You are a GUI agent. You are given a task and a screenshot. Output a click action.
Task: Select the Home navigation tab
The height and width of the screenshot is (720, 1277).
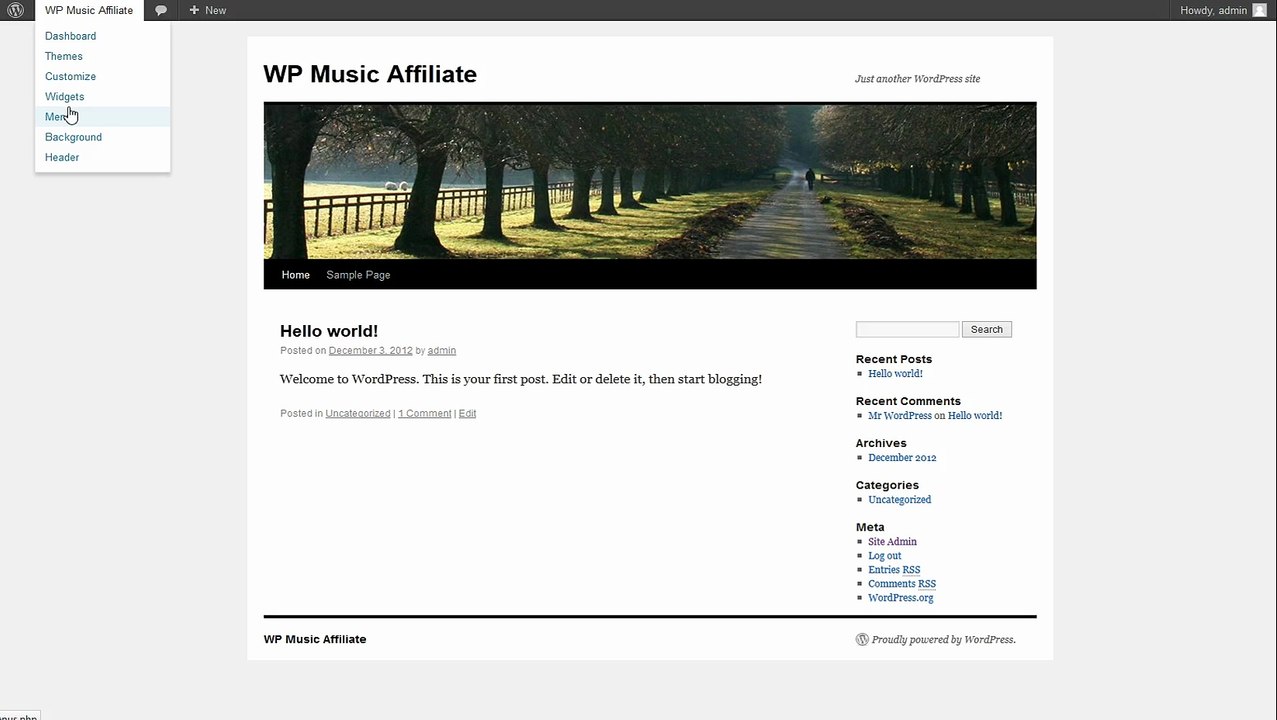tap(296, 275)
